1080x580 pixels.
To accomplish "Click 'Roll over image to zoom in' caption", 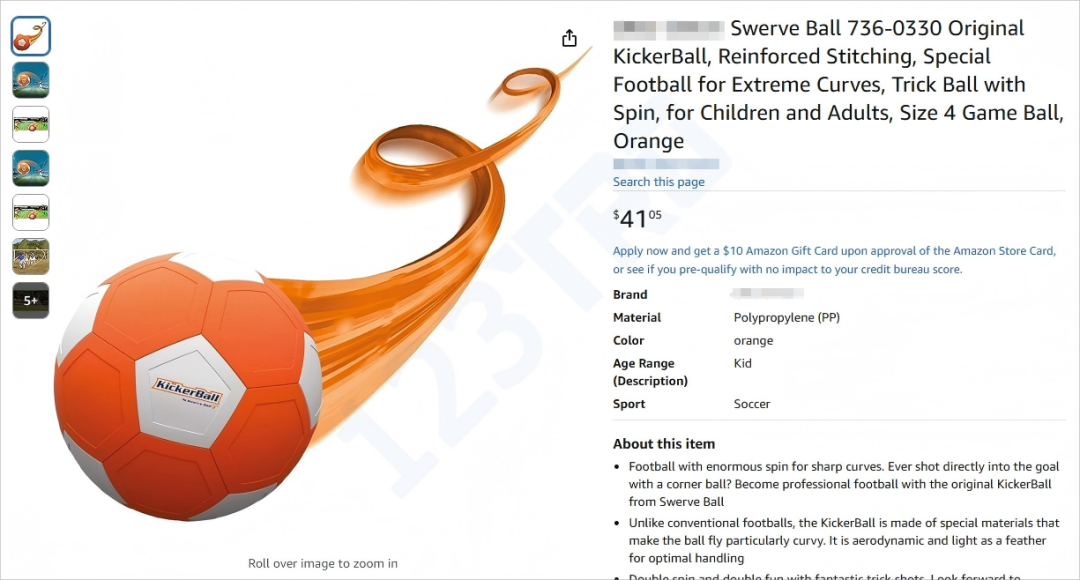I will [x=322, y=563].
